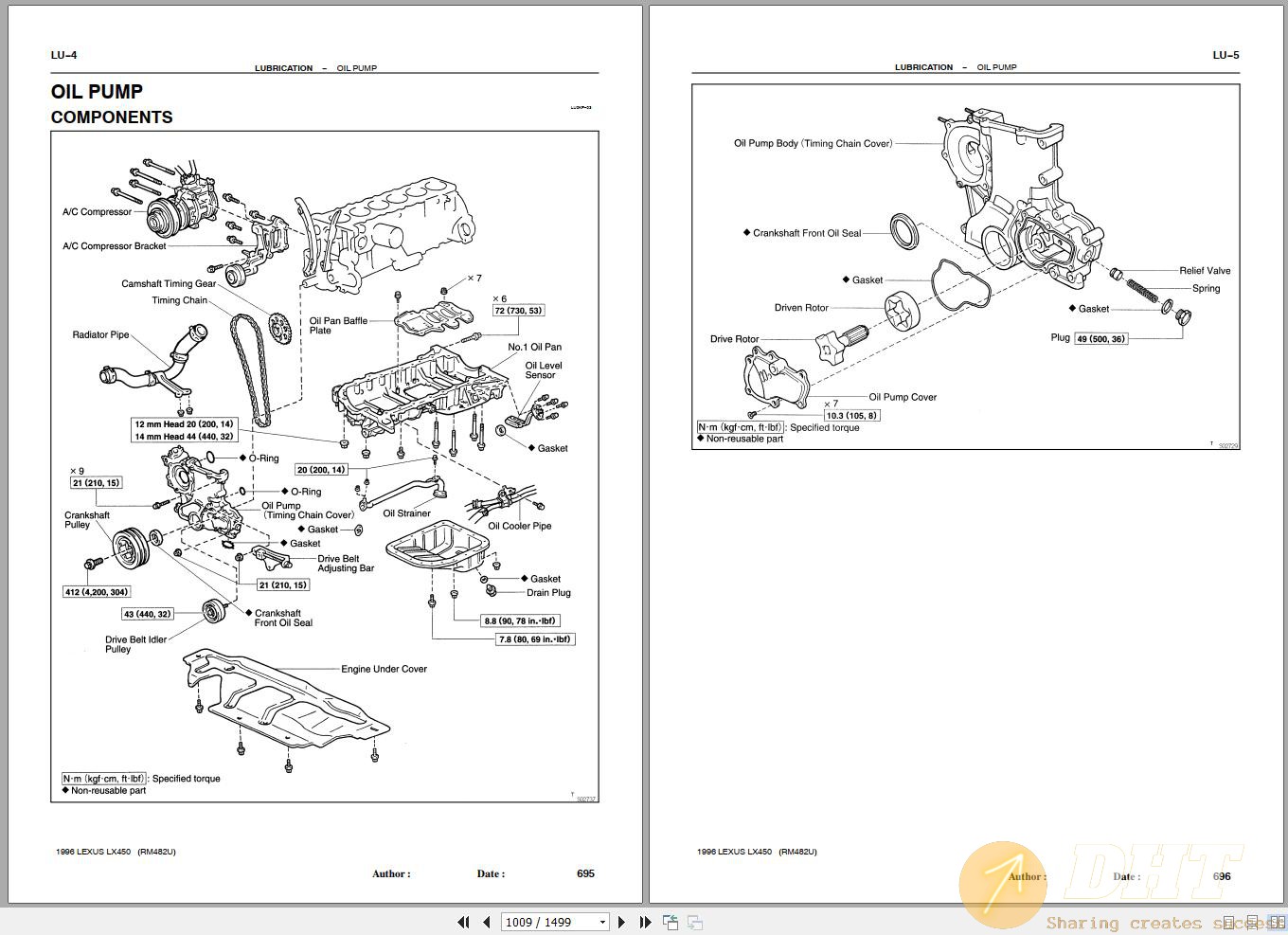The image size is (1288, 935).
Task: Click the grayed next view icon
Action: [695, 922]
